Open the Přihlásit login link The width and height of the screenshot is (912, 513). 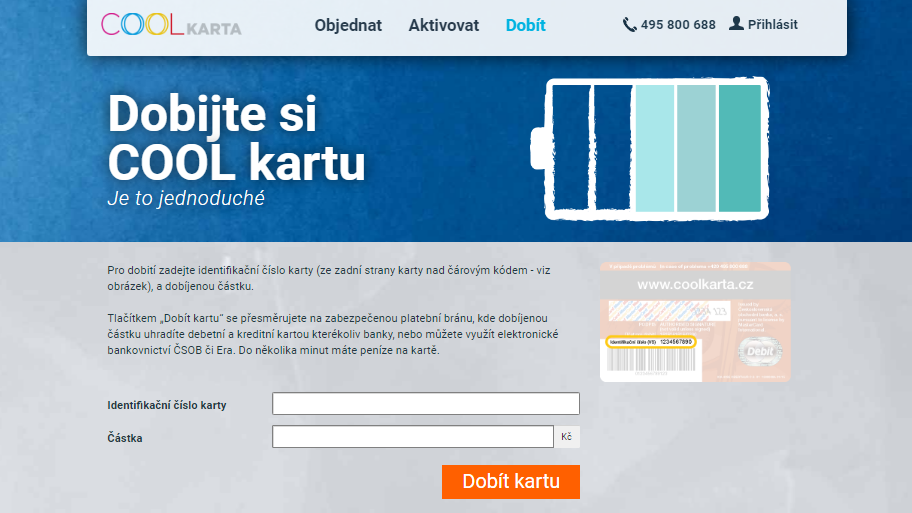tap(772, 24)
